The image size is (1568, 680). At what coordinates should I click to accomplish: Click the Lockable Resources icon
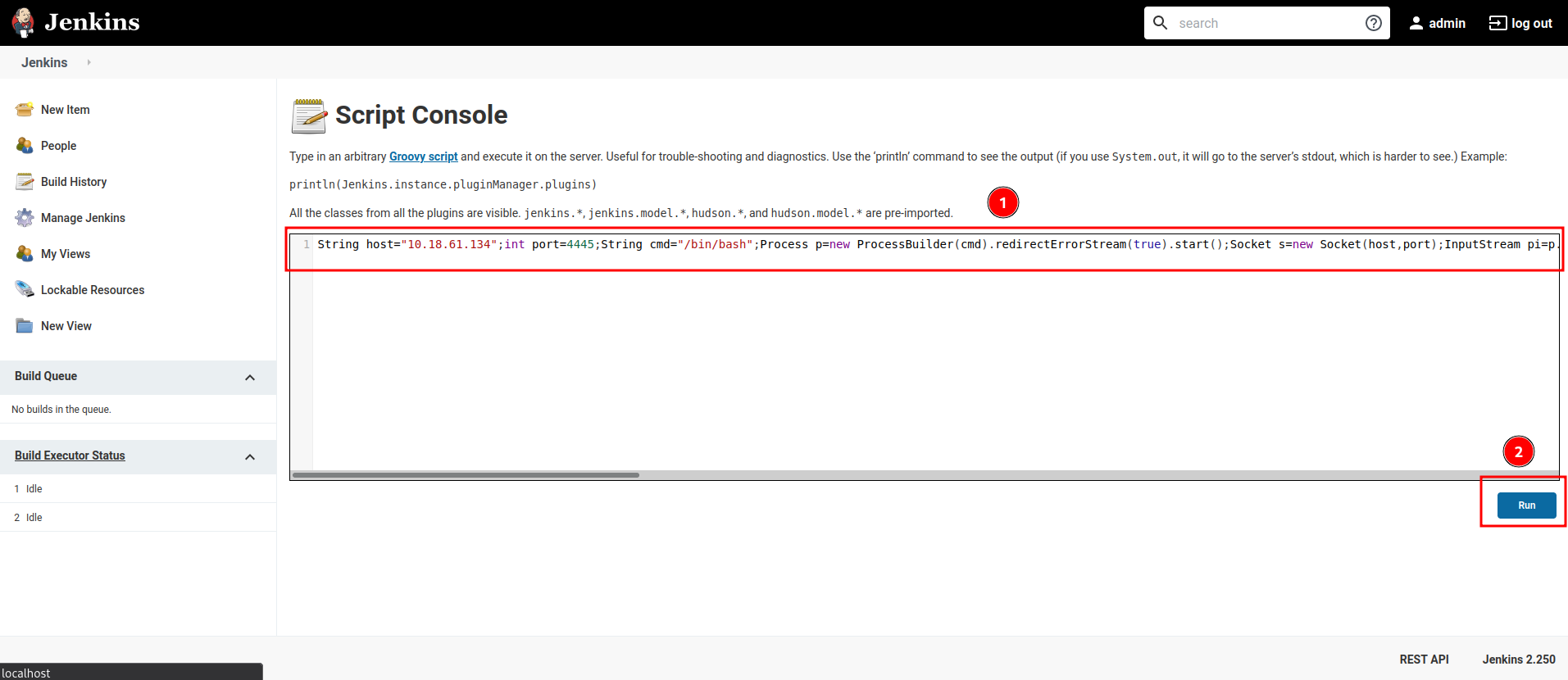click(25, 290)
